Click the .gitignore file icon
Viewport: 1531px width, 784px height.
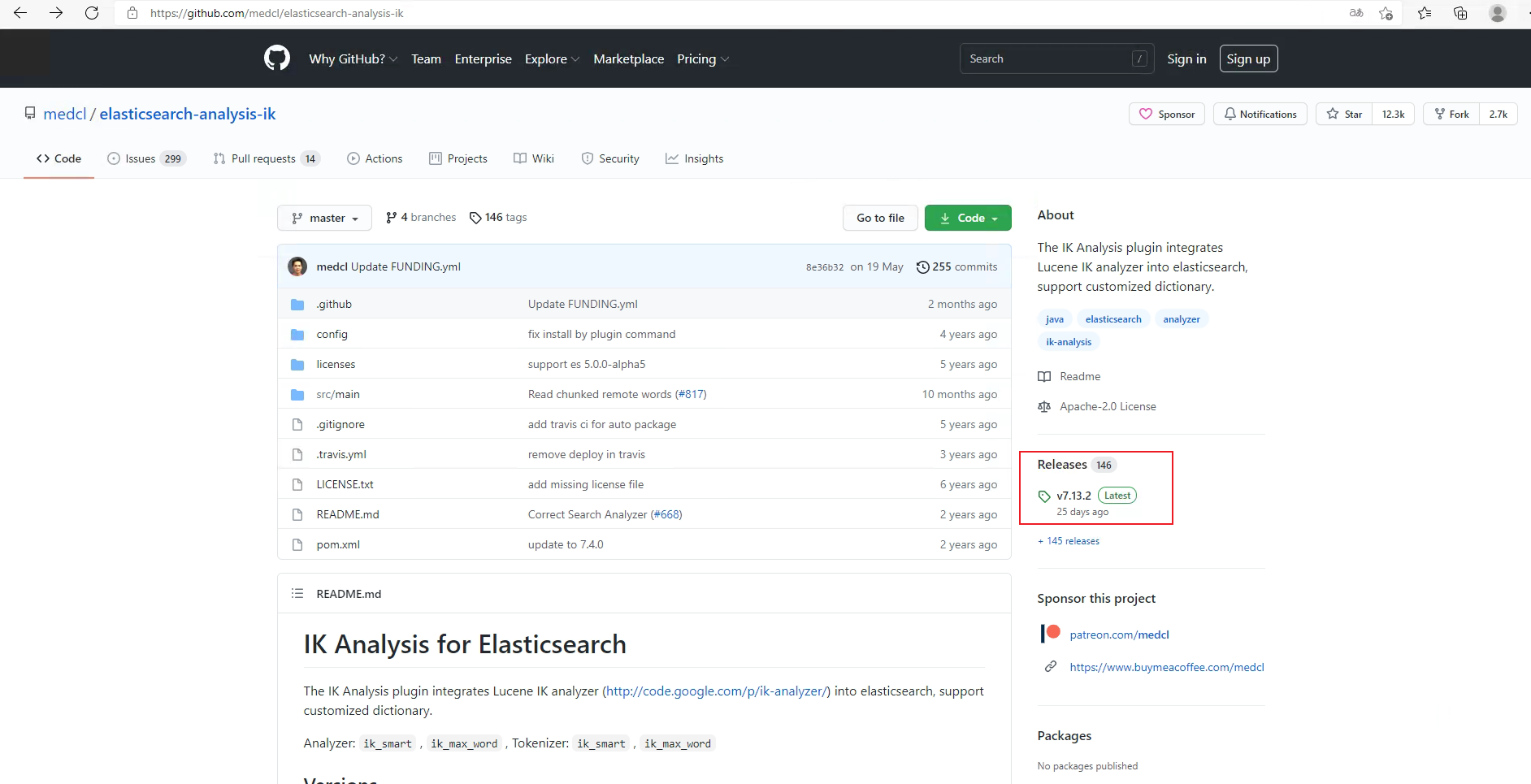(297, 425)
